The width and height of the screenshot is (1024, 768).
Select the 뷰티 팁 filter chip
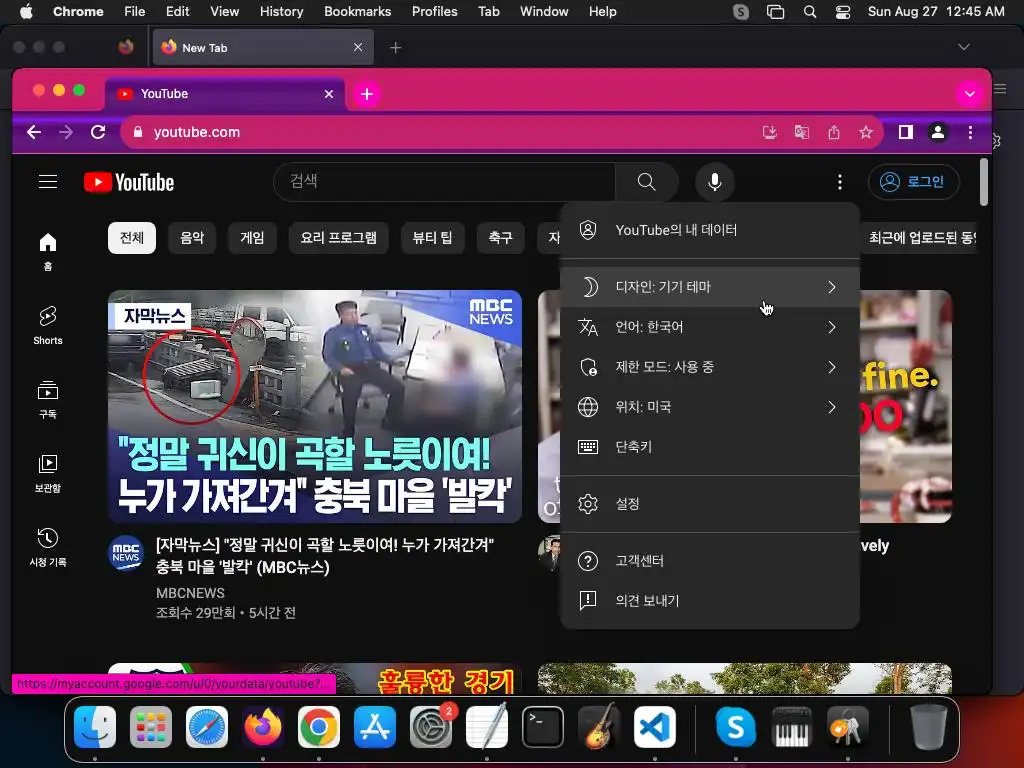(432, 238)
